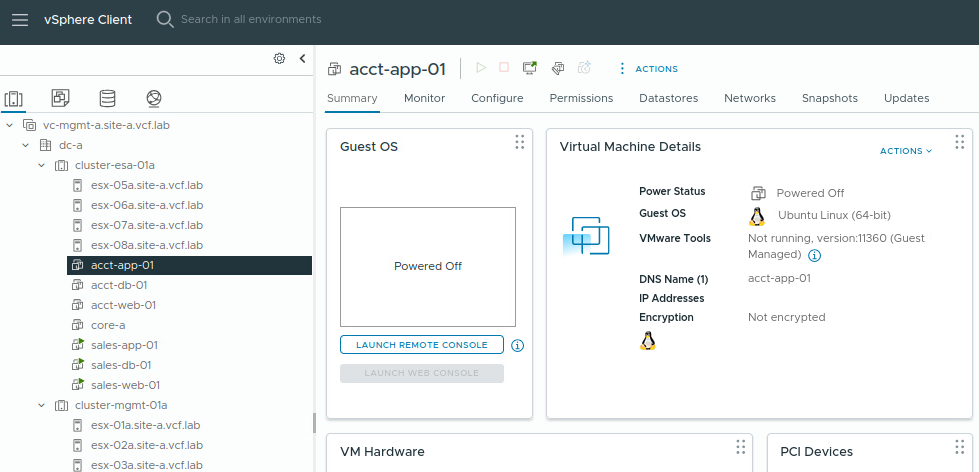Switch to the Monitor tab

pyautogui.click(x=424, y=98)
